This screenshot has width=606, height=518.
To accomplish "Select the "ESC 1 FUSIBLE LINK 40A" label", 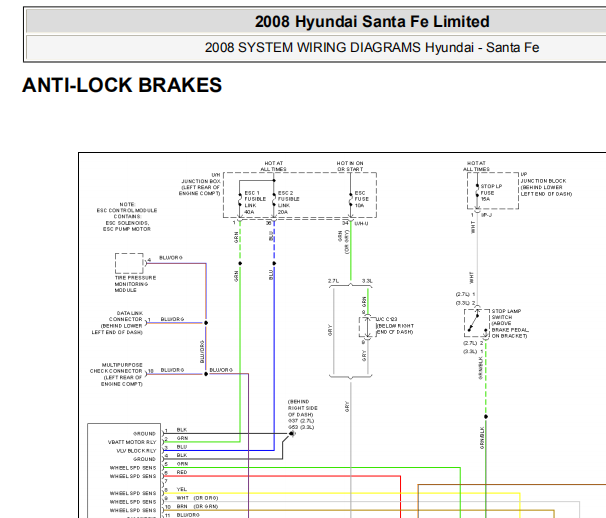I will 255,203.
